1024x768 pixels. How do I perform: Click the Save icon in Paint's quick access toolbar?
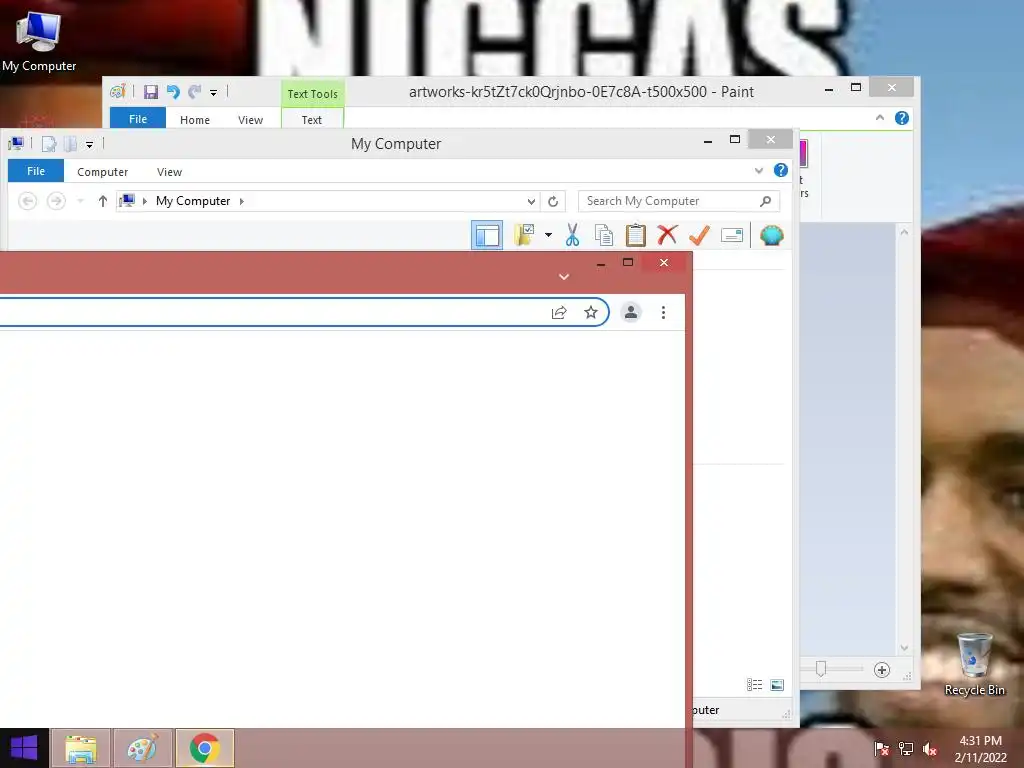151,92
